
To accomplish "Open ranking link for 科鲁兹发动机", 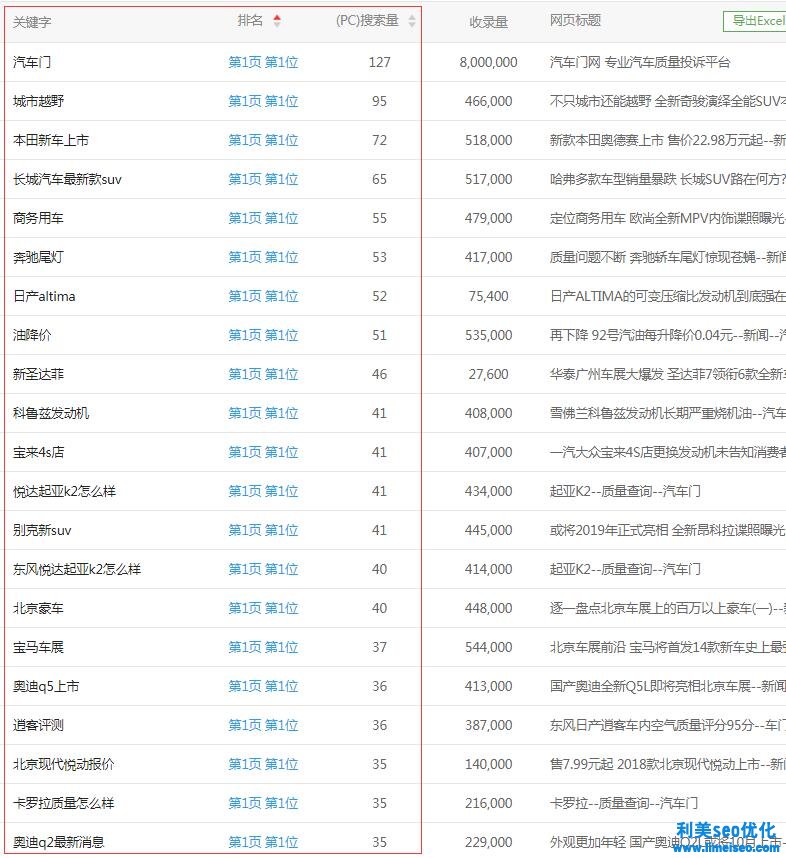I will 263,413.
